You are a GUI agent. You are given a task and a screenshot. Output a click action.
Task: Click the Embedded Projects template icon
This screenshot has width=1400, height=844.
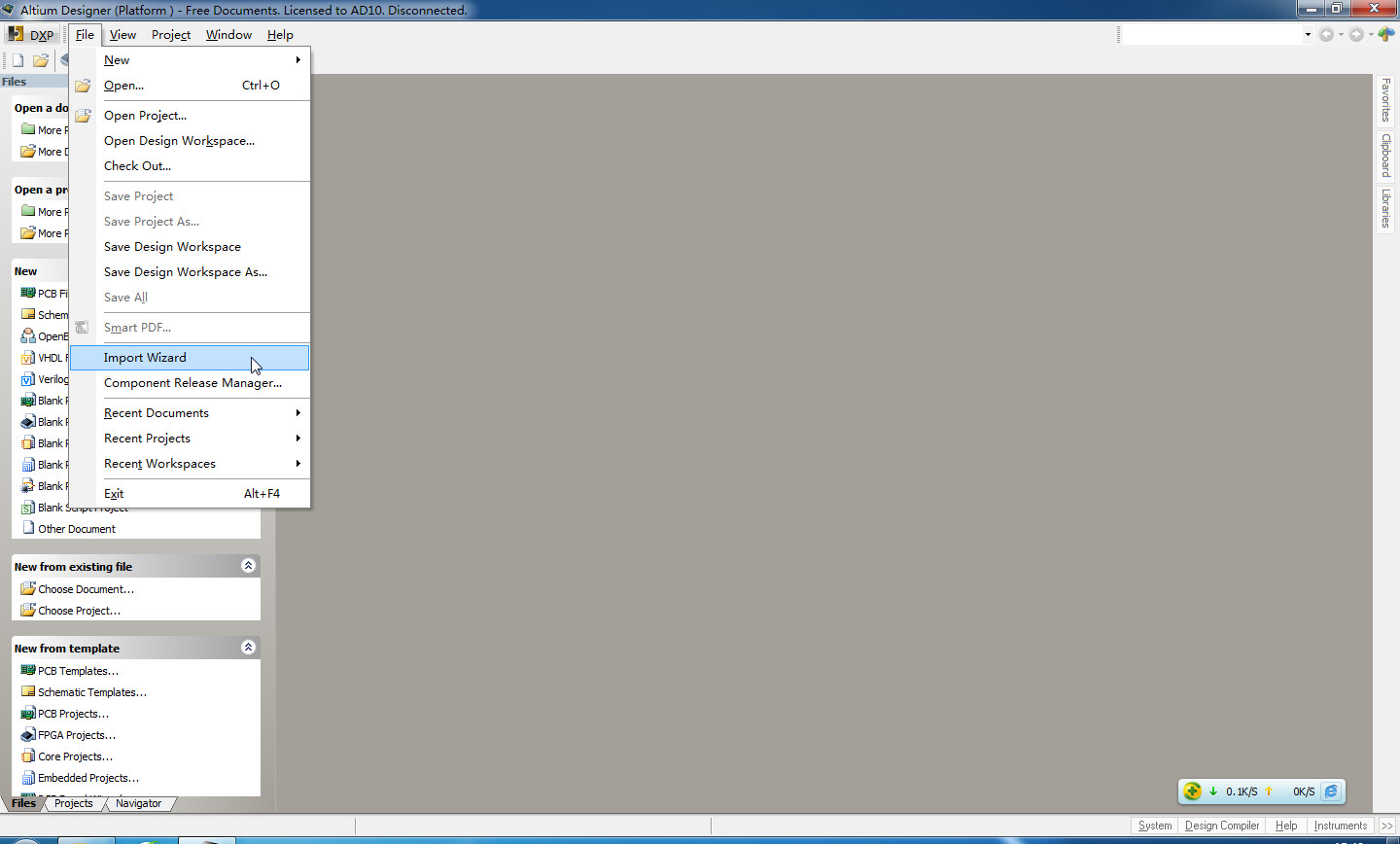[28, 778]
